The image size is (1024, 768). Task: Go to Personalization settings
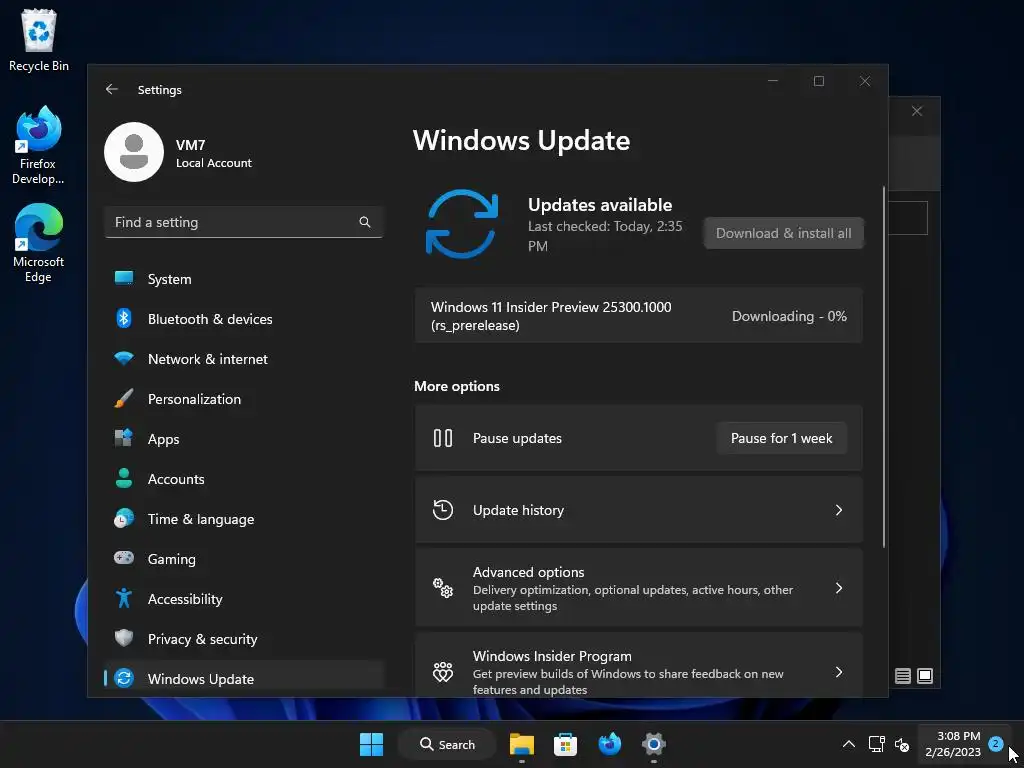click(244, 399)
